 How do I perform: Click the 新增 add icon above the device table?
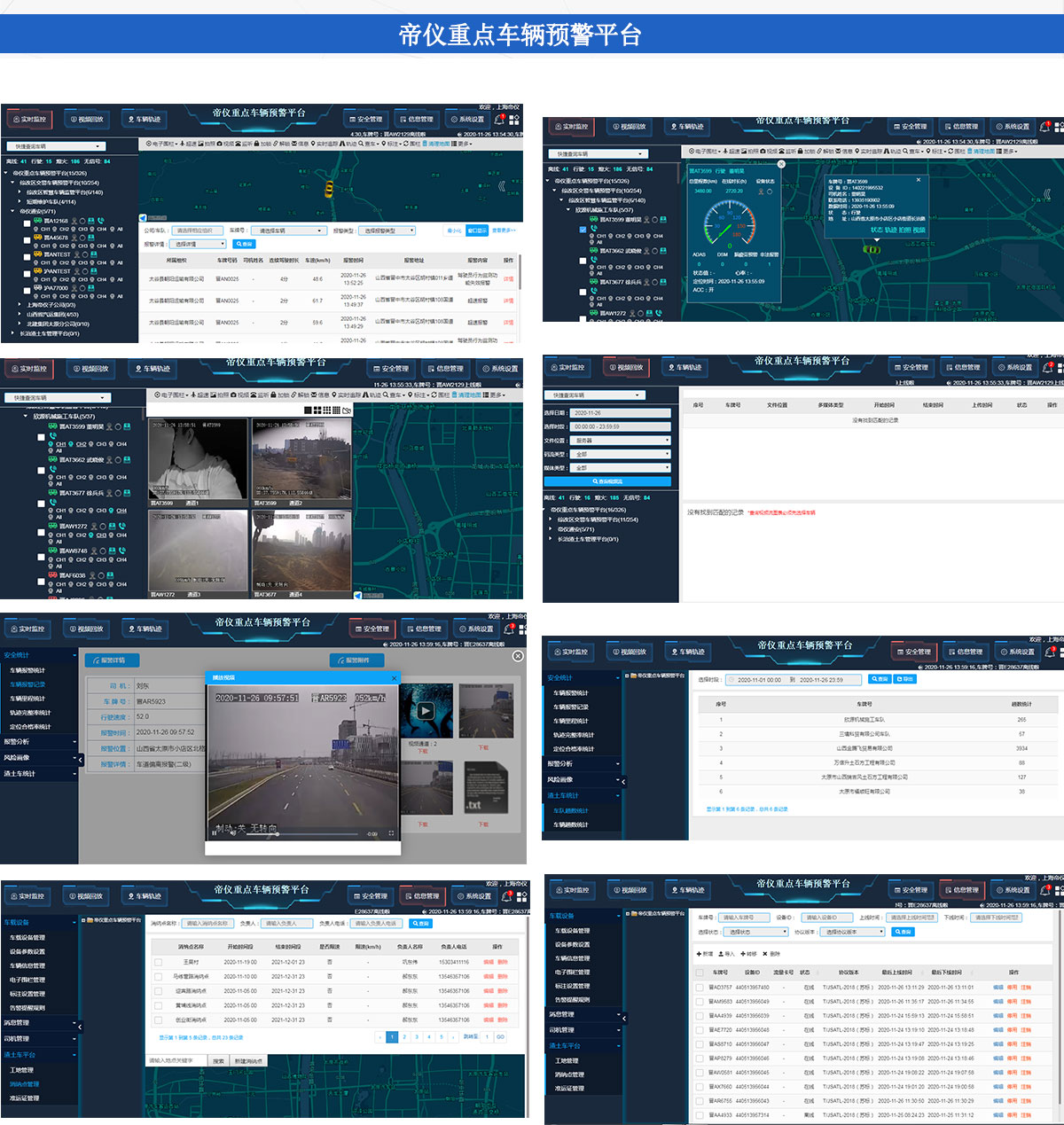click(x=699, y=954)
